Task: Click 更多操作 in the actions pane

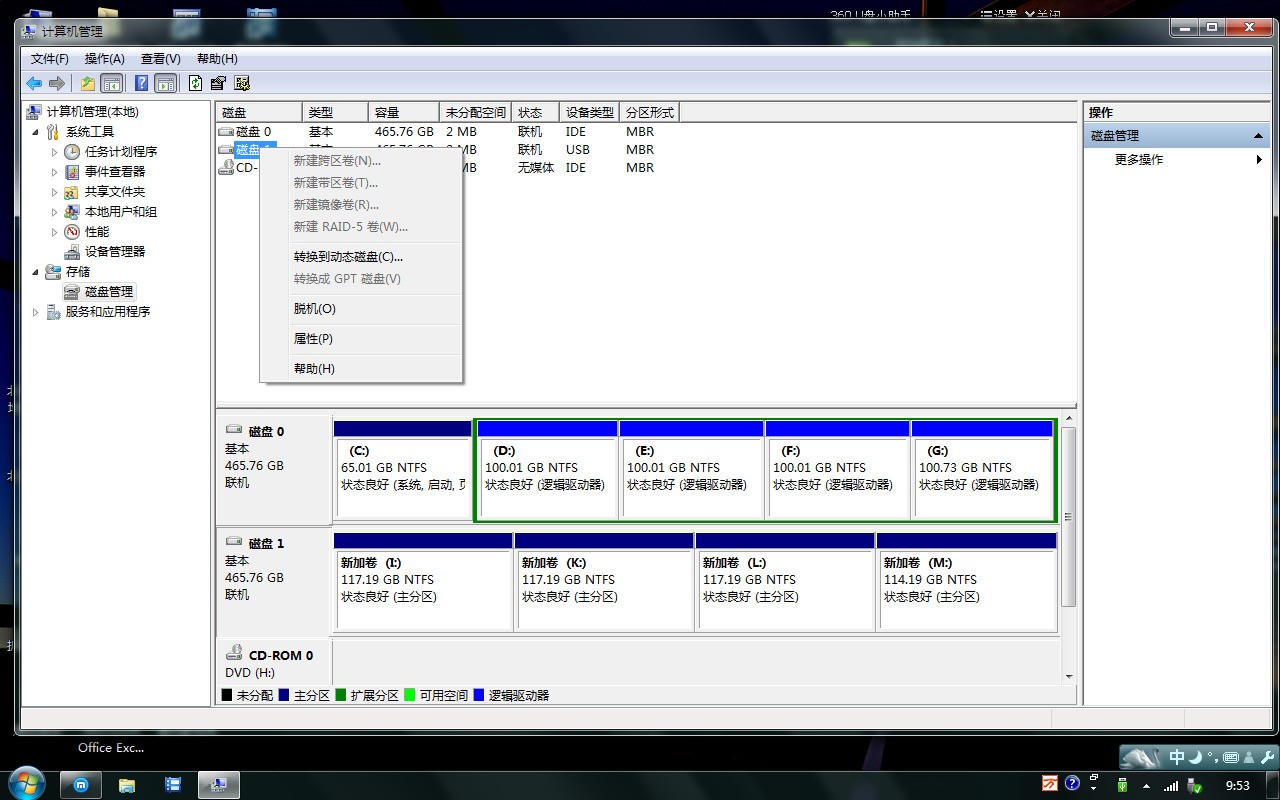Action: (1139, 160)
